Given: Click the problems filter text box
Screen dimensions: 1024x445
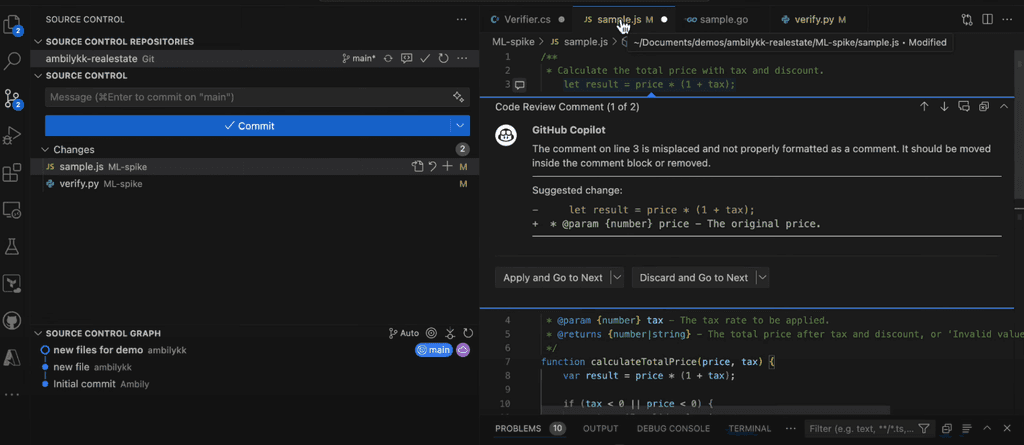Looking at the screenshot, I should click(x=860, y=429).
